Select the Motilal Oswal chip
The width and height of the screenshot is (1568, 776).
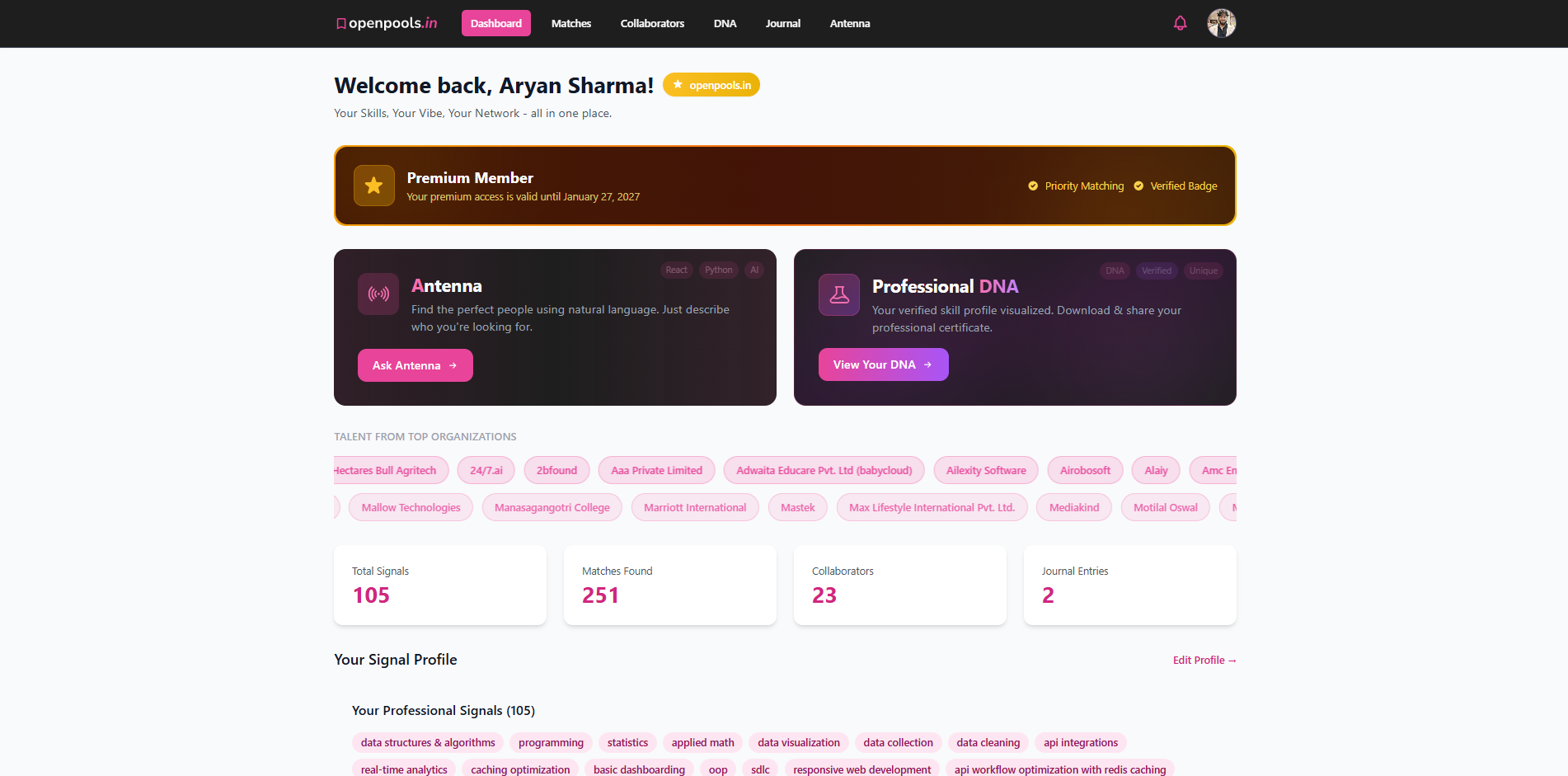tap(1166, 508)
